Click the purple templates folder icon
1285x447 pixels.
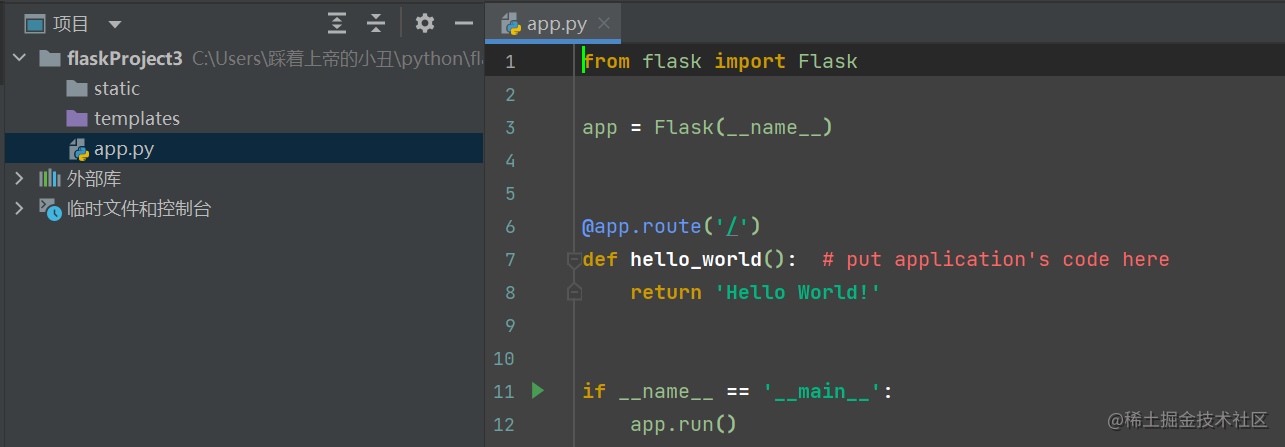click(x=77, y=119)
